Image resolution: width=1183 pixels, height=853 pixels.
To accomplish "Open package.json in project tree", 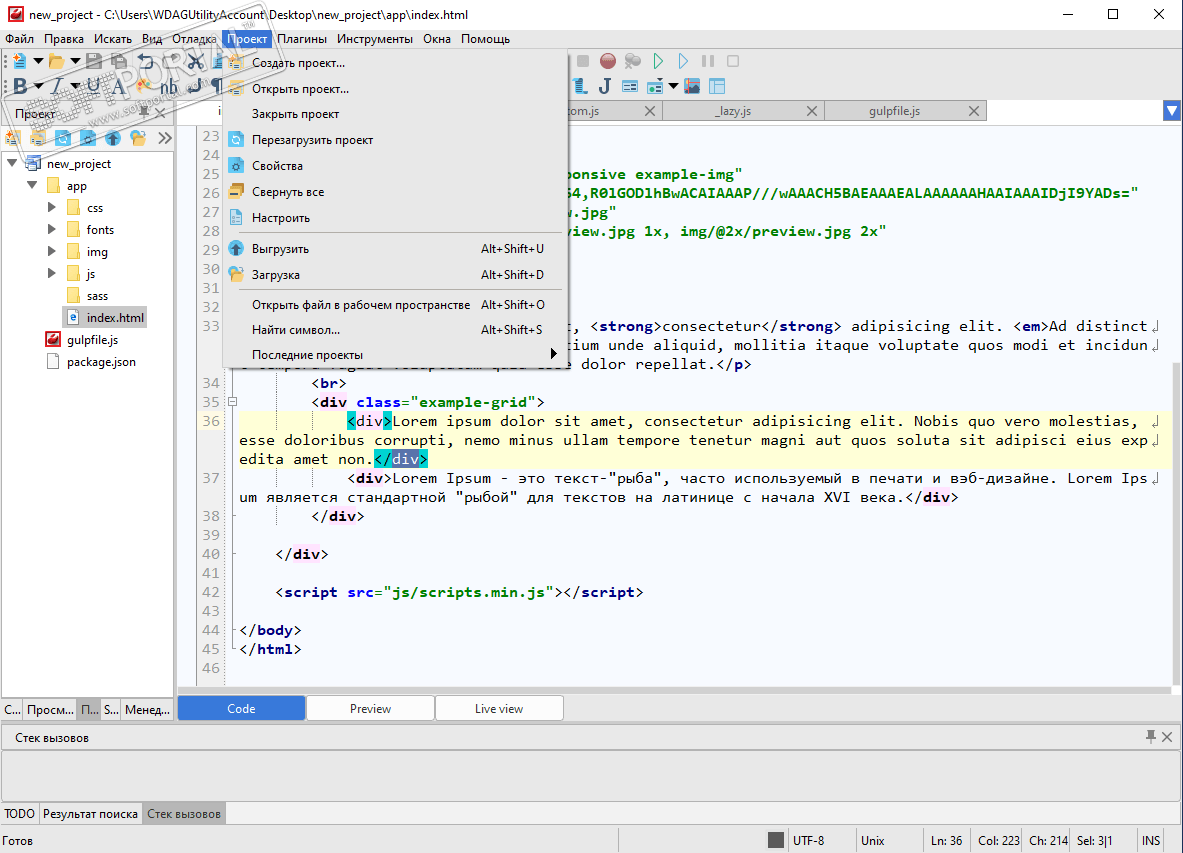I will [x=101, y=362].
